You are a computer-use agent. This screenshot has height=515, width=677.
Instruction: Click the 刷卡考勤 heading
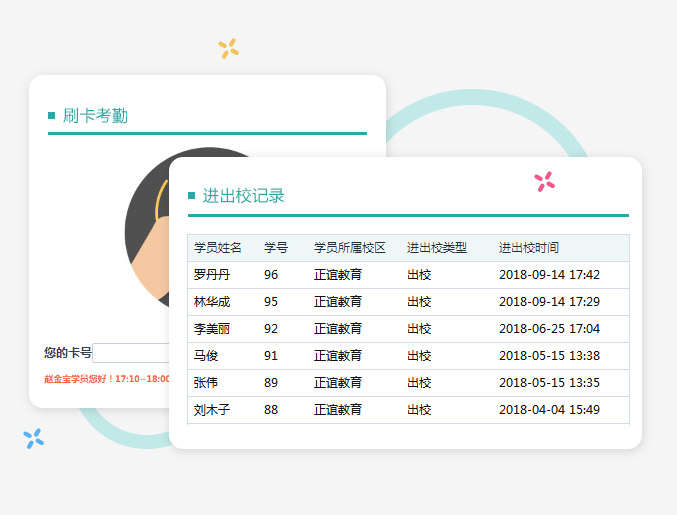coord(95,116)
